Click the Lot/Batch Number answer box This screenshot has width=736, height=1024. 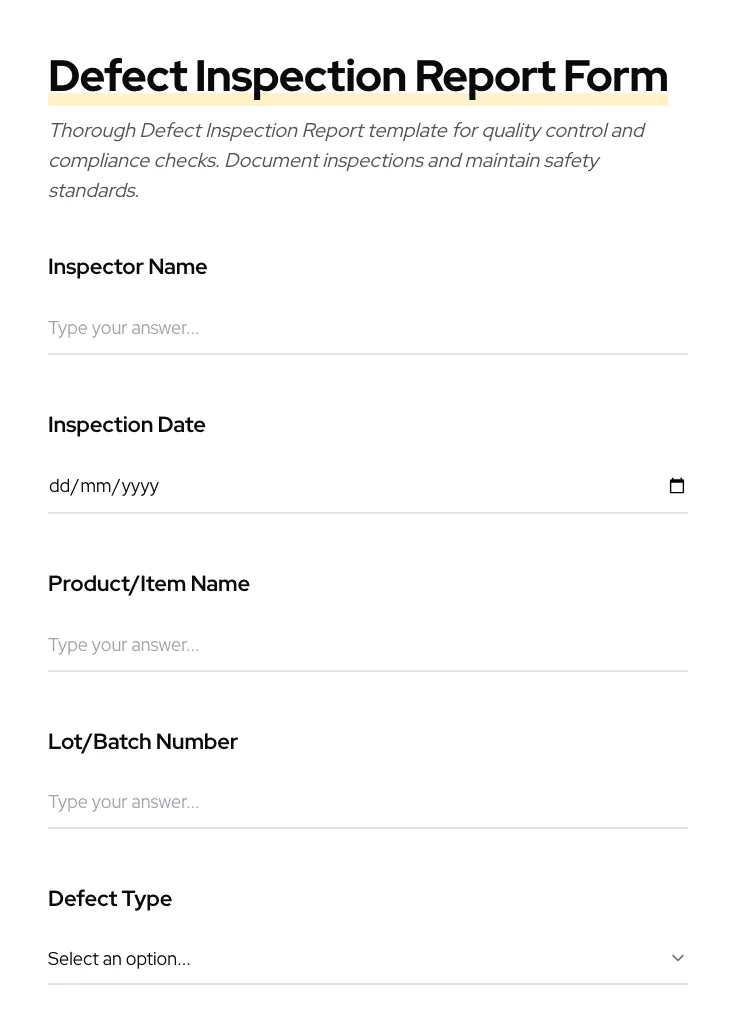368,802
